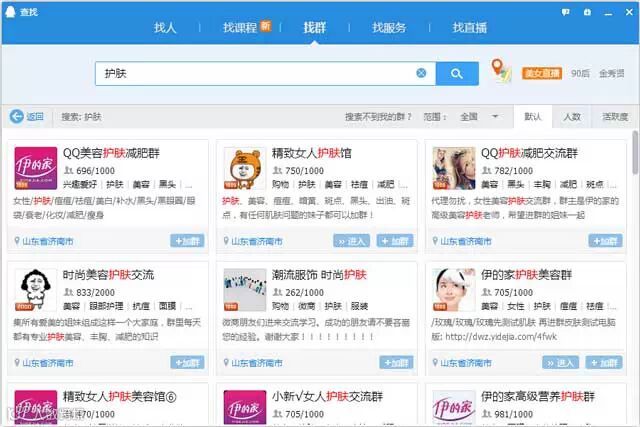The image size is (640, 427).
Task: Open 伊的家高级营养护肤群 avatar
Action: (454, 407)
